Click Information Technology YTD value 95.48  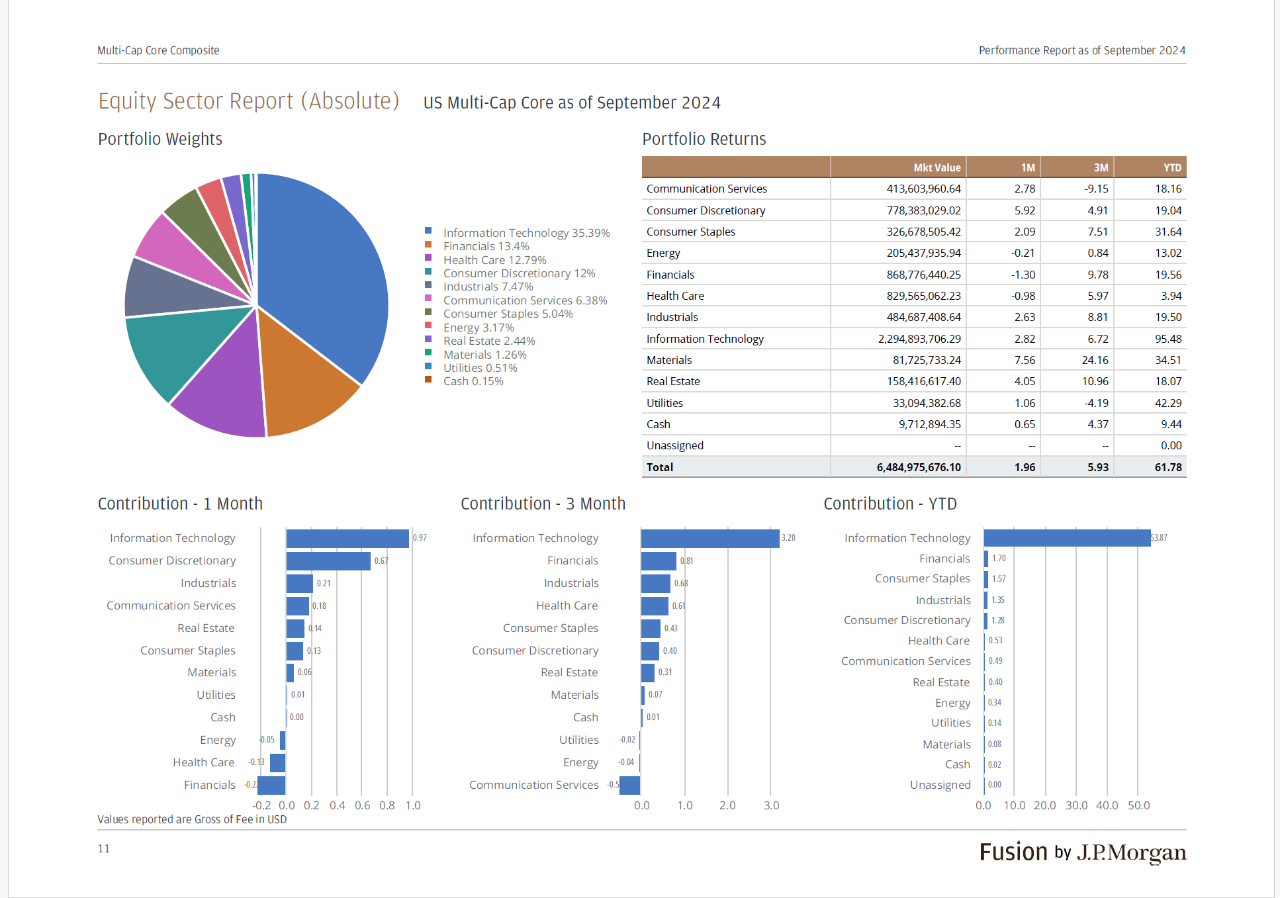coord(1168,339)
